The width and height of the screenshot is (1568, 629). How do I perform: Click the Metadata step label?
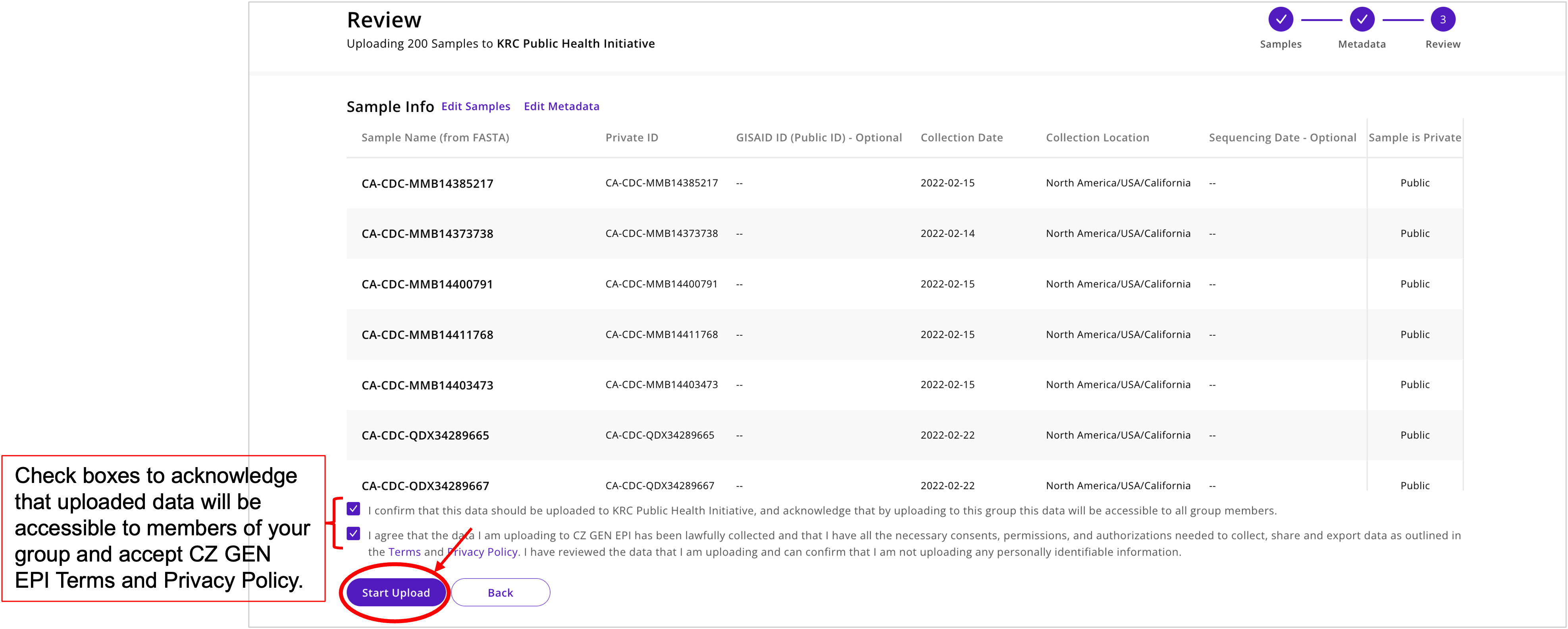pyautogui.click(x=1362, y=44)
